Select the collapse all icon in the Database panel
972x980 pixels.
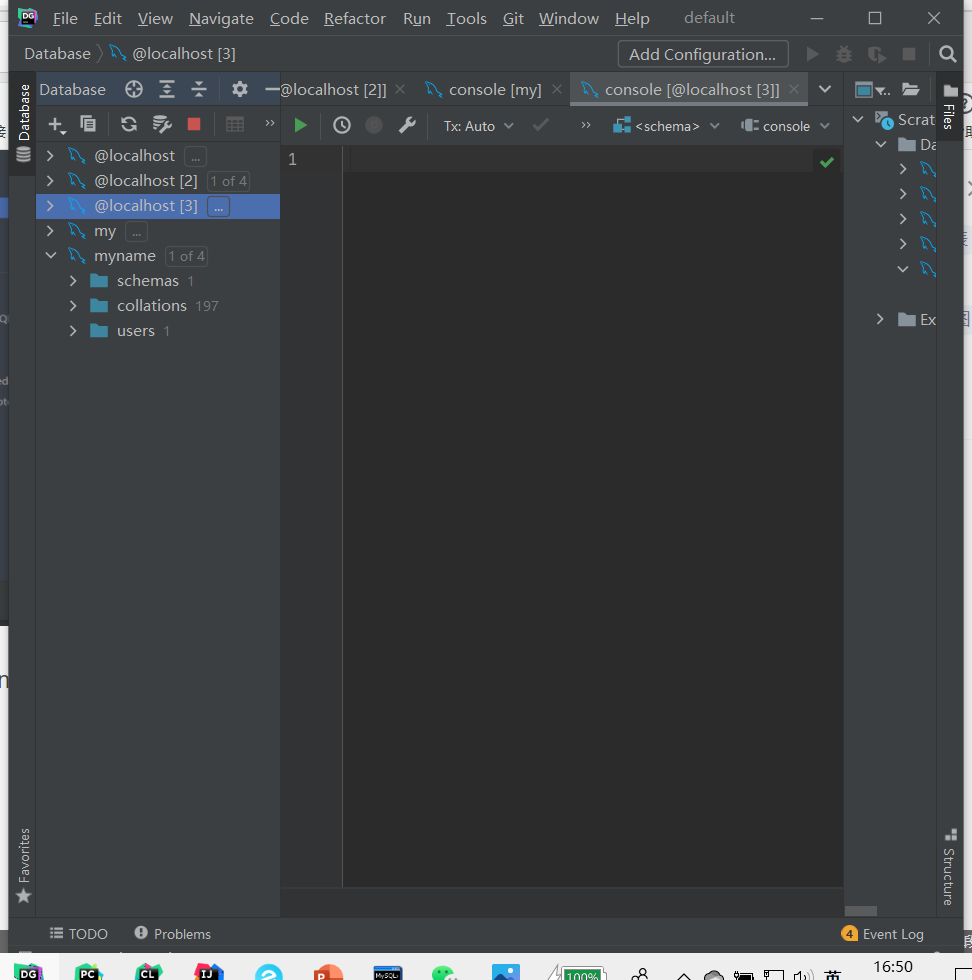(x=198, y=89)
